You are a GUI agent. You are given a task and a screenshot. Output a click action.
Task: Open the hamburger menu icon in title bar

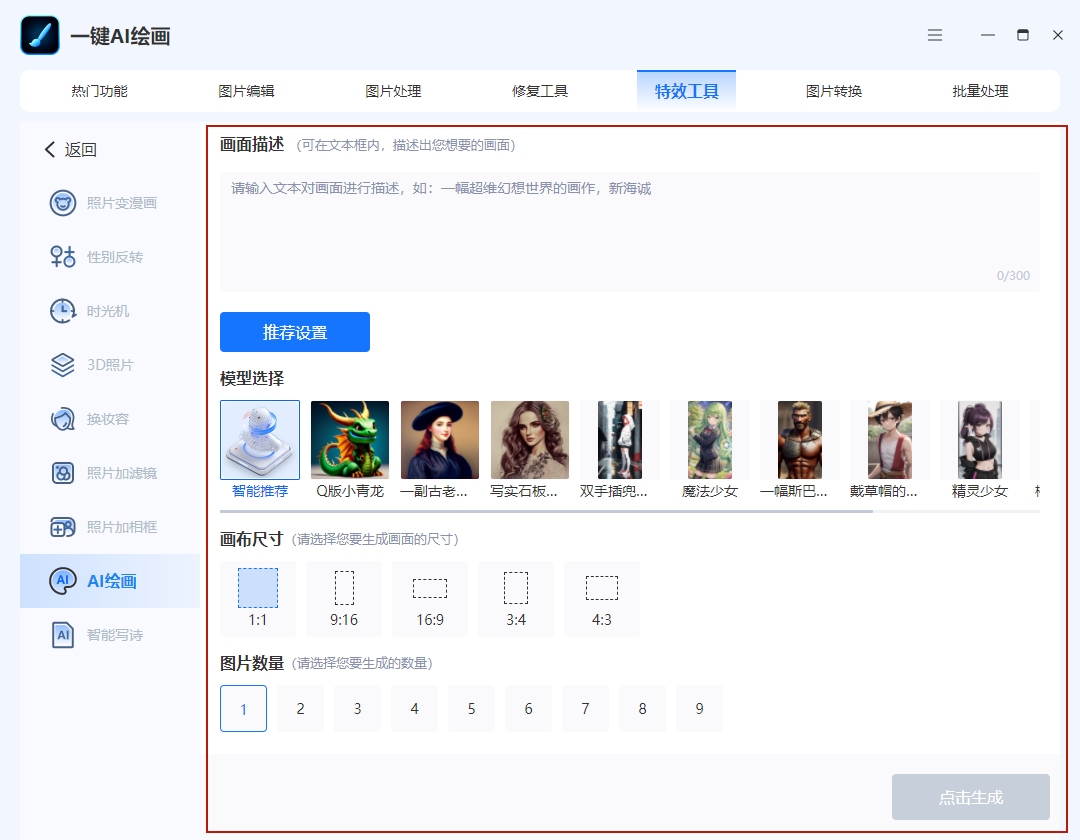tap(935, 35)
